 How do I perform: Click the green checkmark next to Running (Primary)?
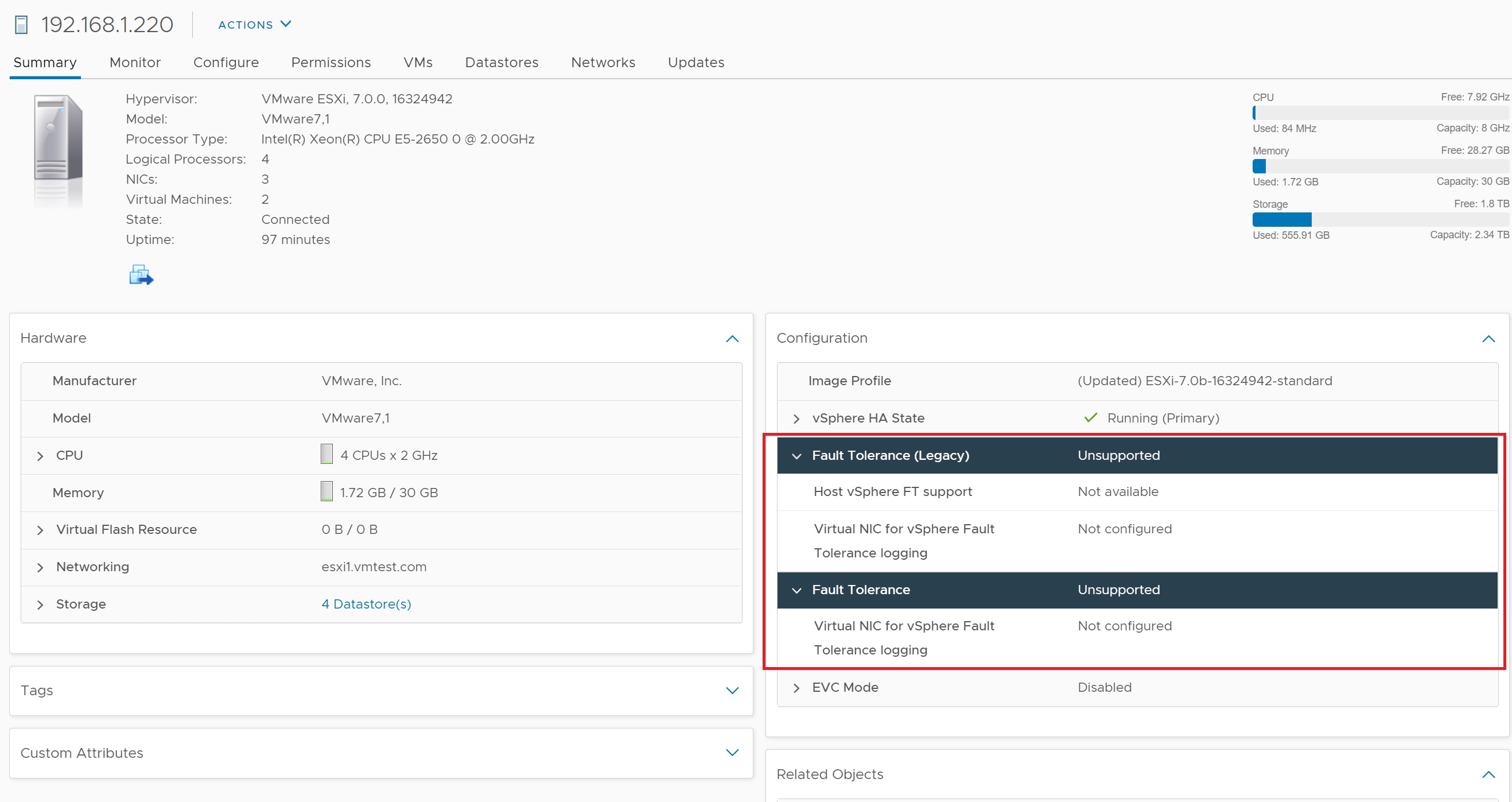click(1091, 417)
